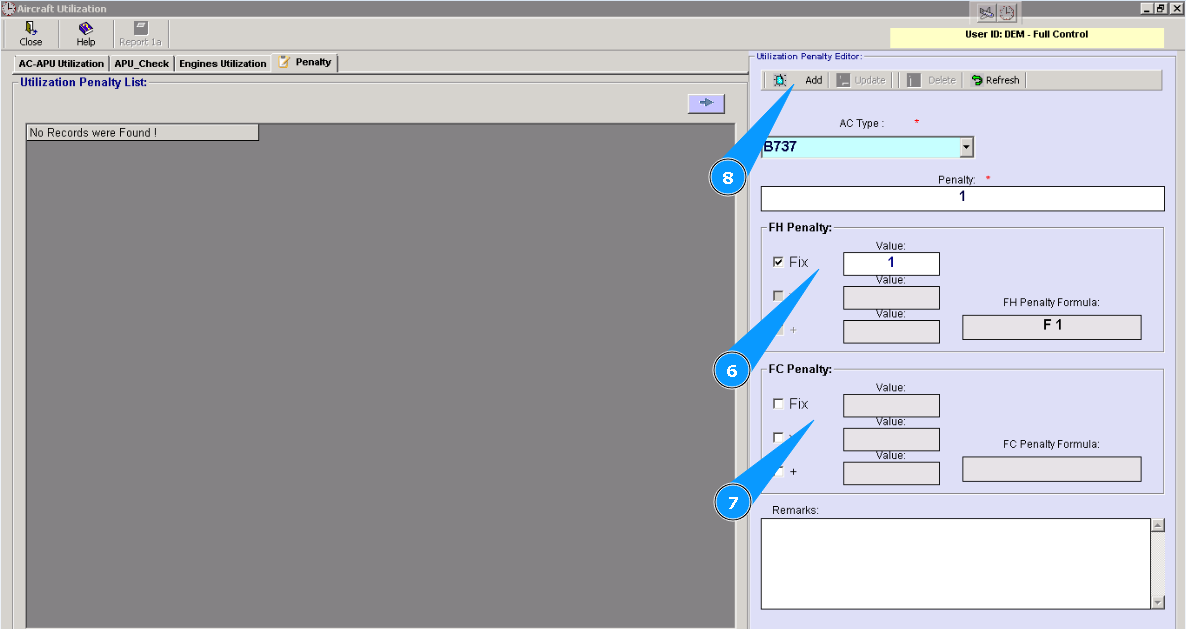Select the Penalty tab label
The width and height of the screenshot is (1186, 630).
(x=313, y=62)
